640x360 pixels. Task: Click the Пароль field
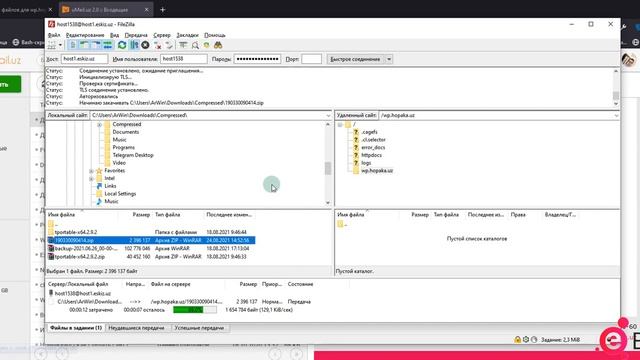click(x=257, y=59)
